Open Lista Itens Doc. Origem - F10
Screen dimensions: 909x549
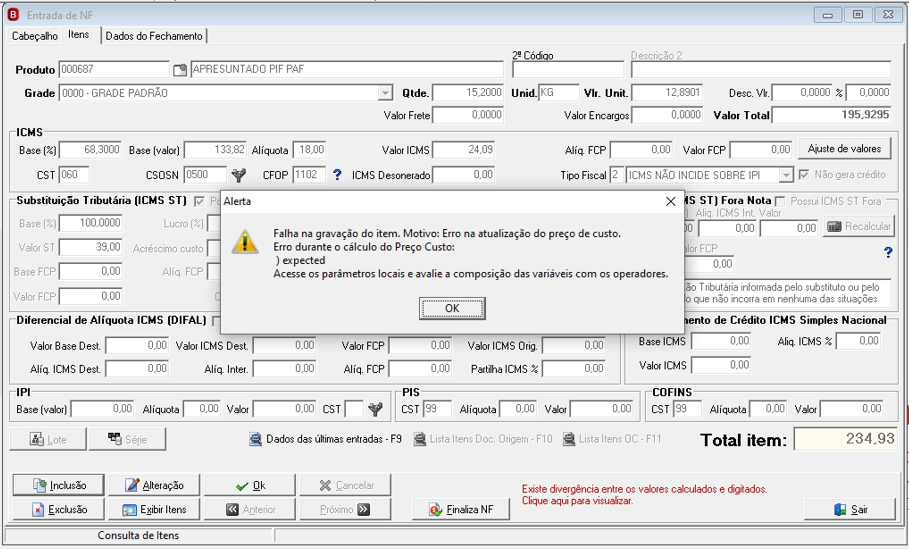483,439
